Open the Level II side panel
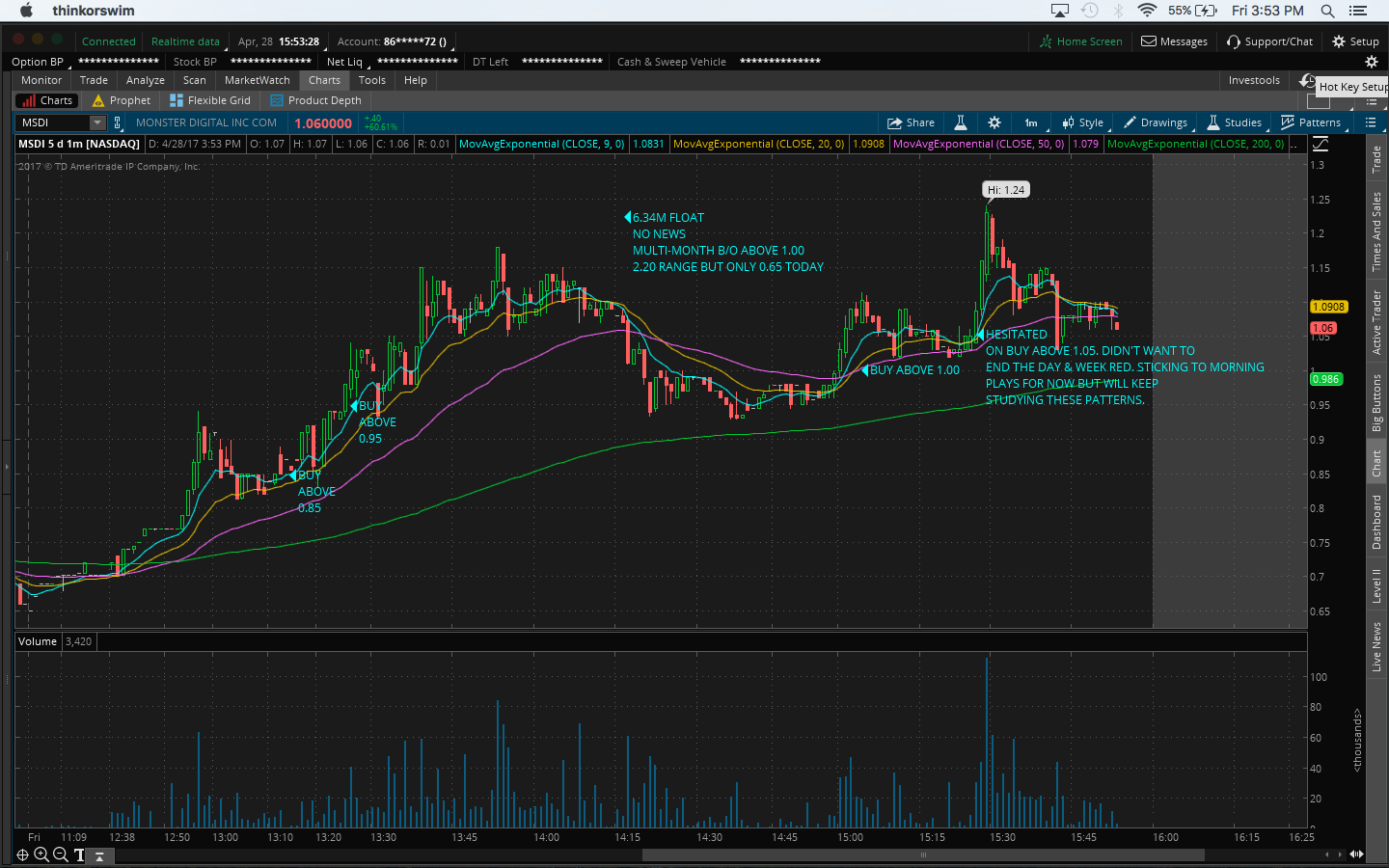Image resolution: width=1389 pixels, height=868 pixels. coord(1376,586)
